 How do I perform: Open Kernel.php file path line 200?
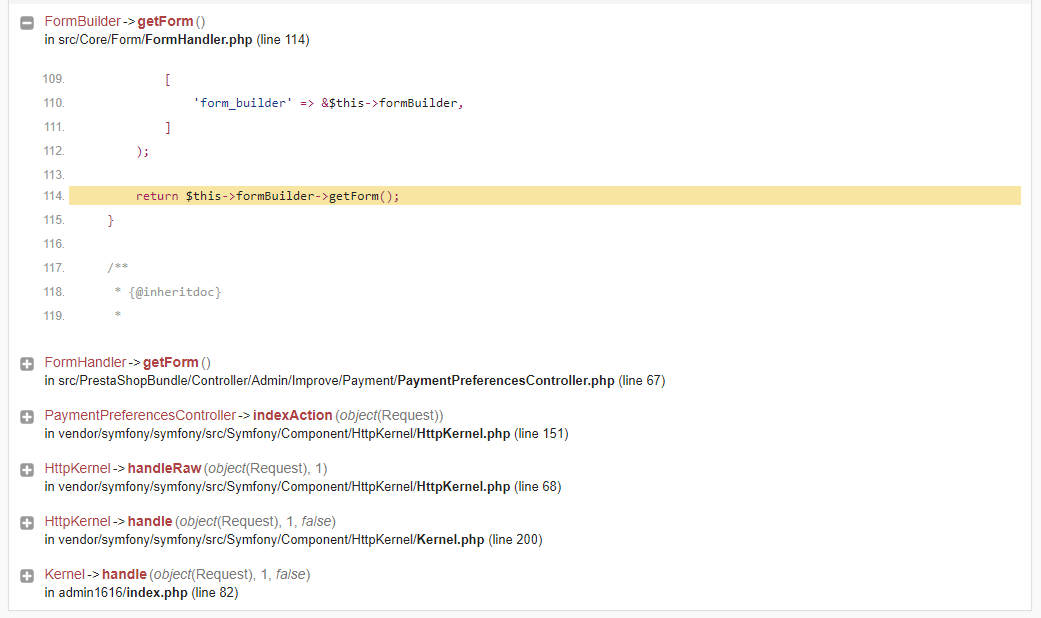coord(293,540)
